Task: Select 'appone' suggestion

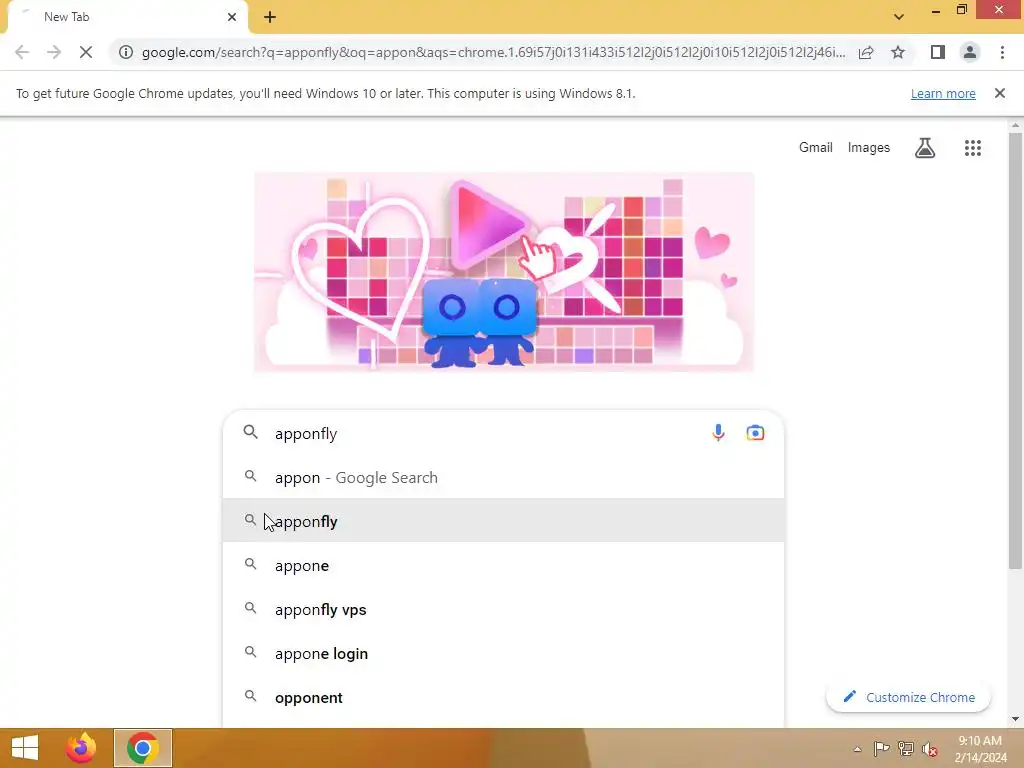Action: pyautogui.click(x=504, y=566)
